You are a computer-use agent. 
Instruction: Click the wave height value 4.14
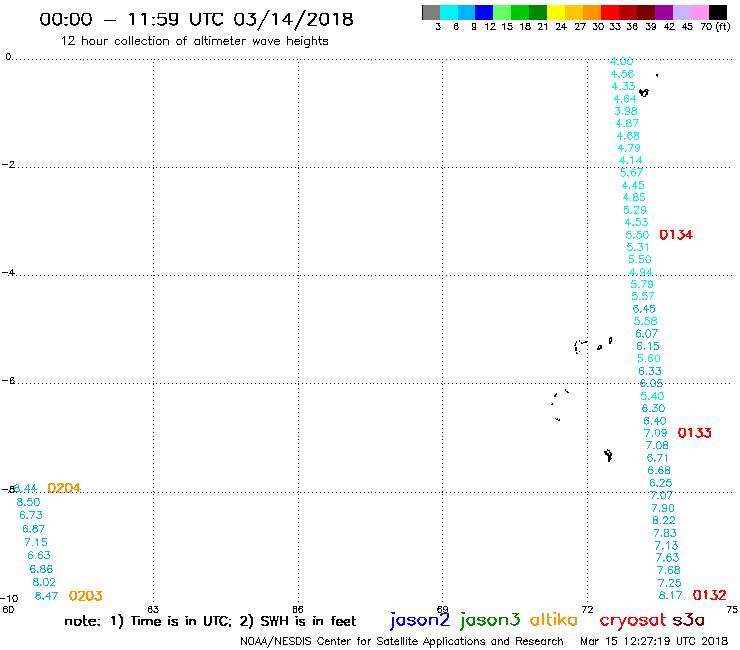tap(631, 160)
